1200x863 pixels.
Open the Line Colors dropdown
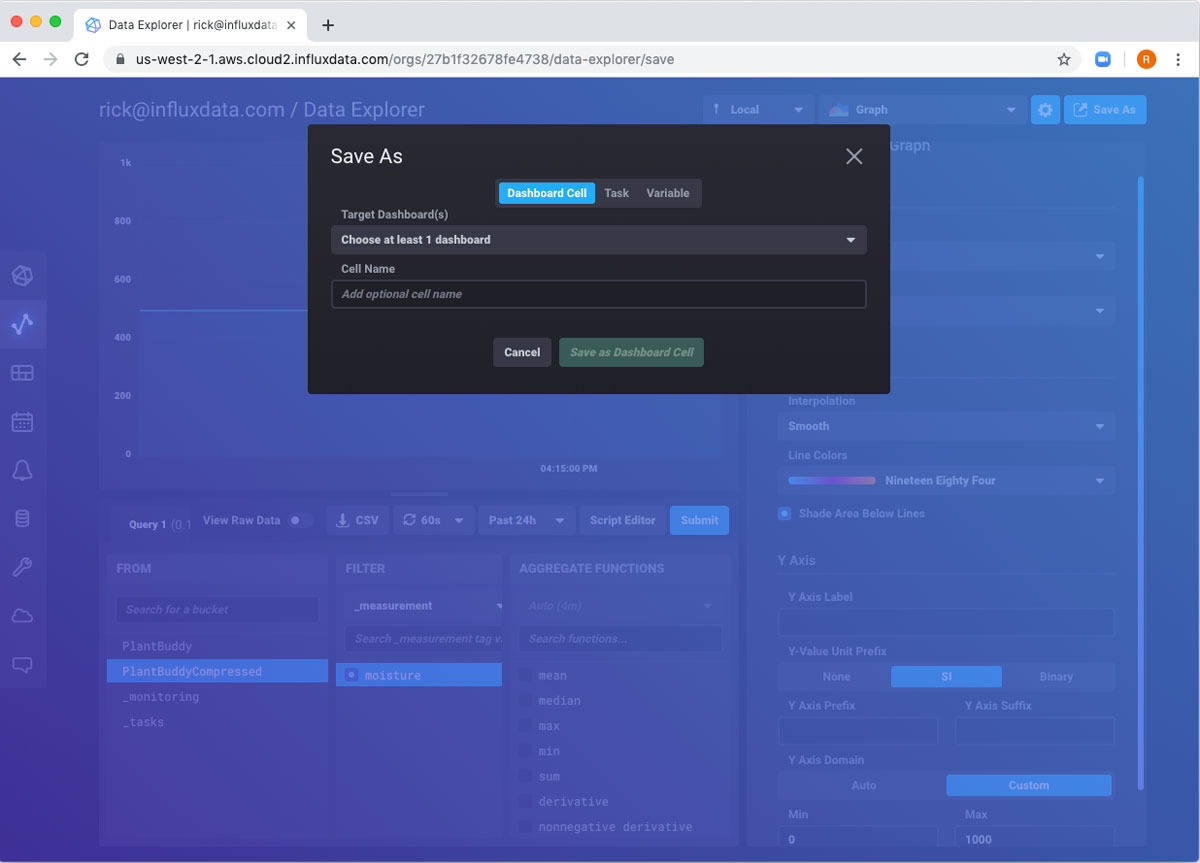[x=945, y=481]
